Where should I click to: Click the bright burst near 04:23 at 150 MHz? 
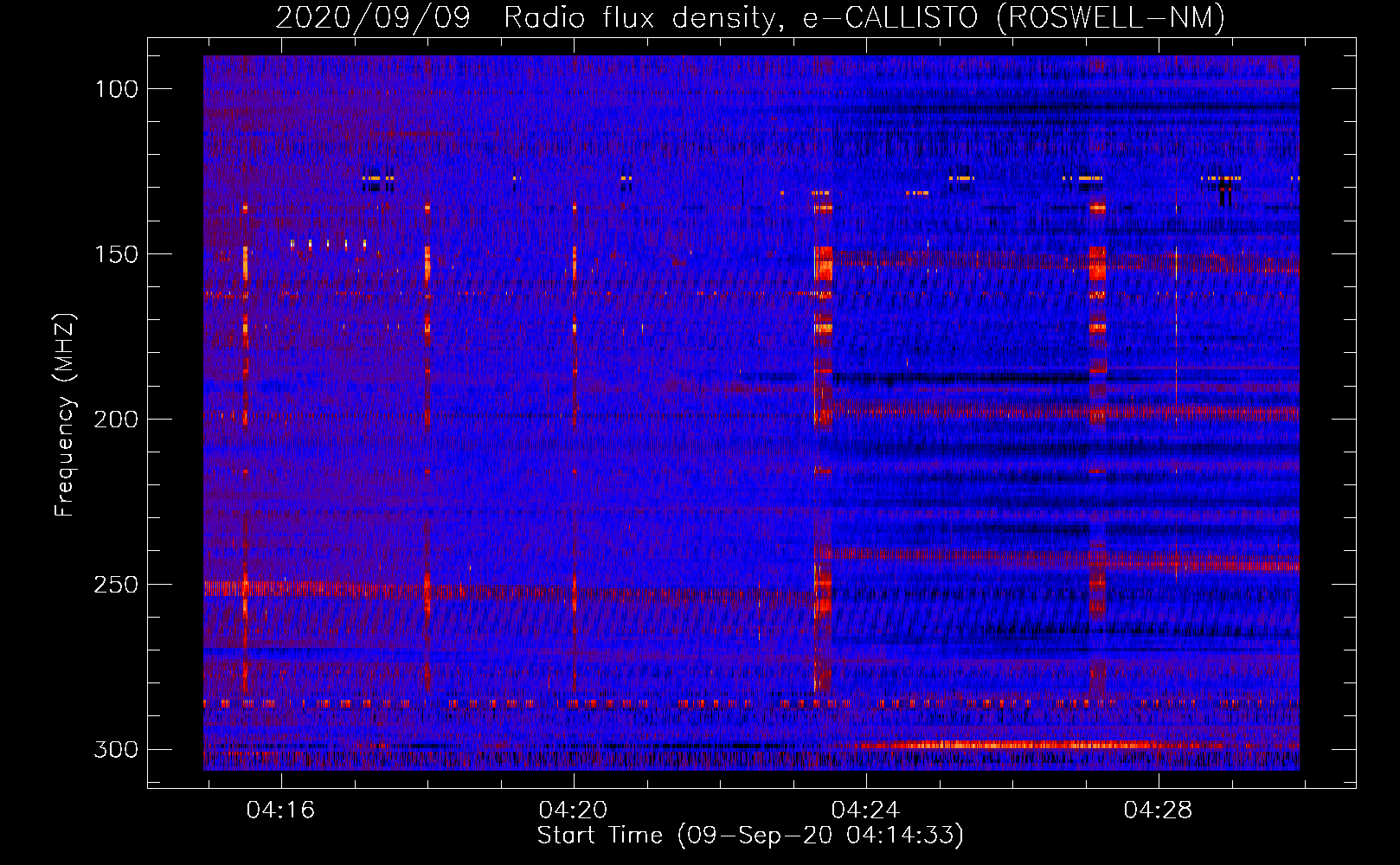click(823, 263)
